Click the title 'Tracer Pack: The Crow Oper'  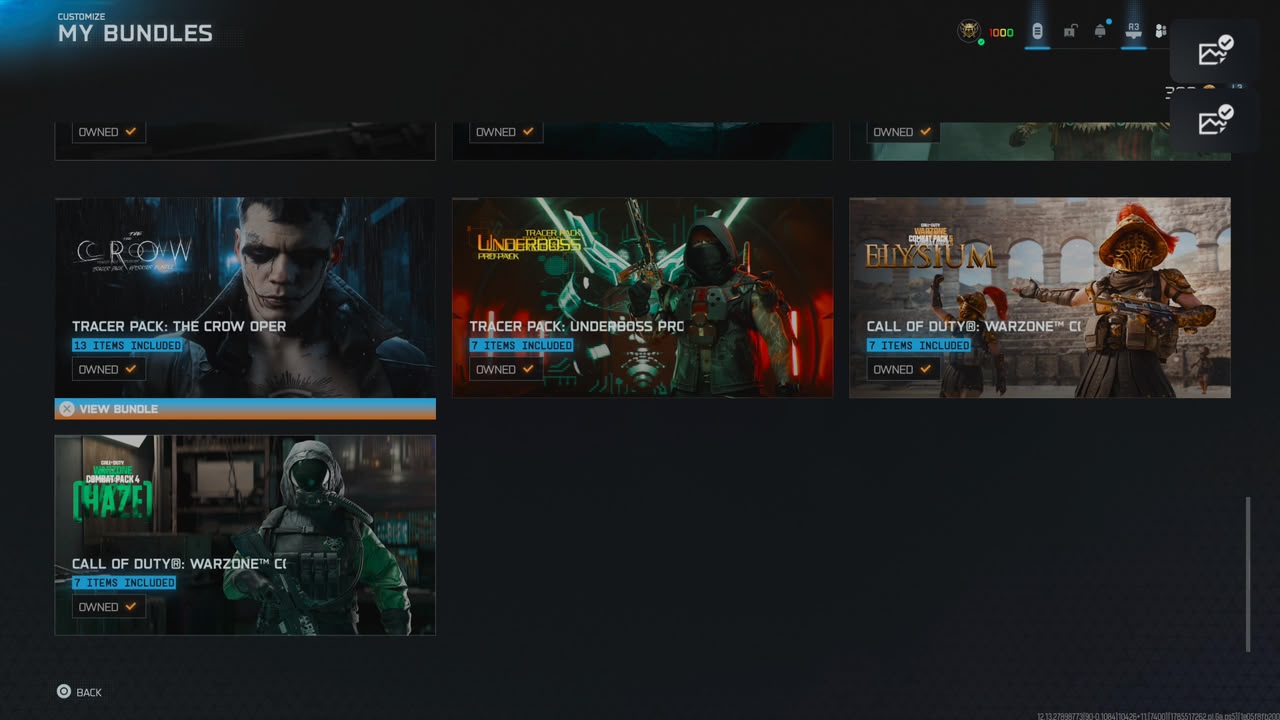[179, 326]
